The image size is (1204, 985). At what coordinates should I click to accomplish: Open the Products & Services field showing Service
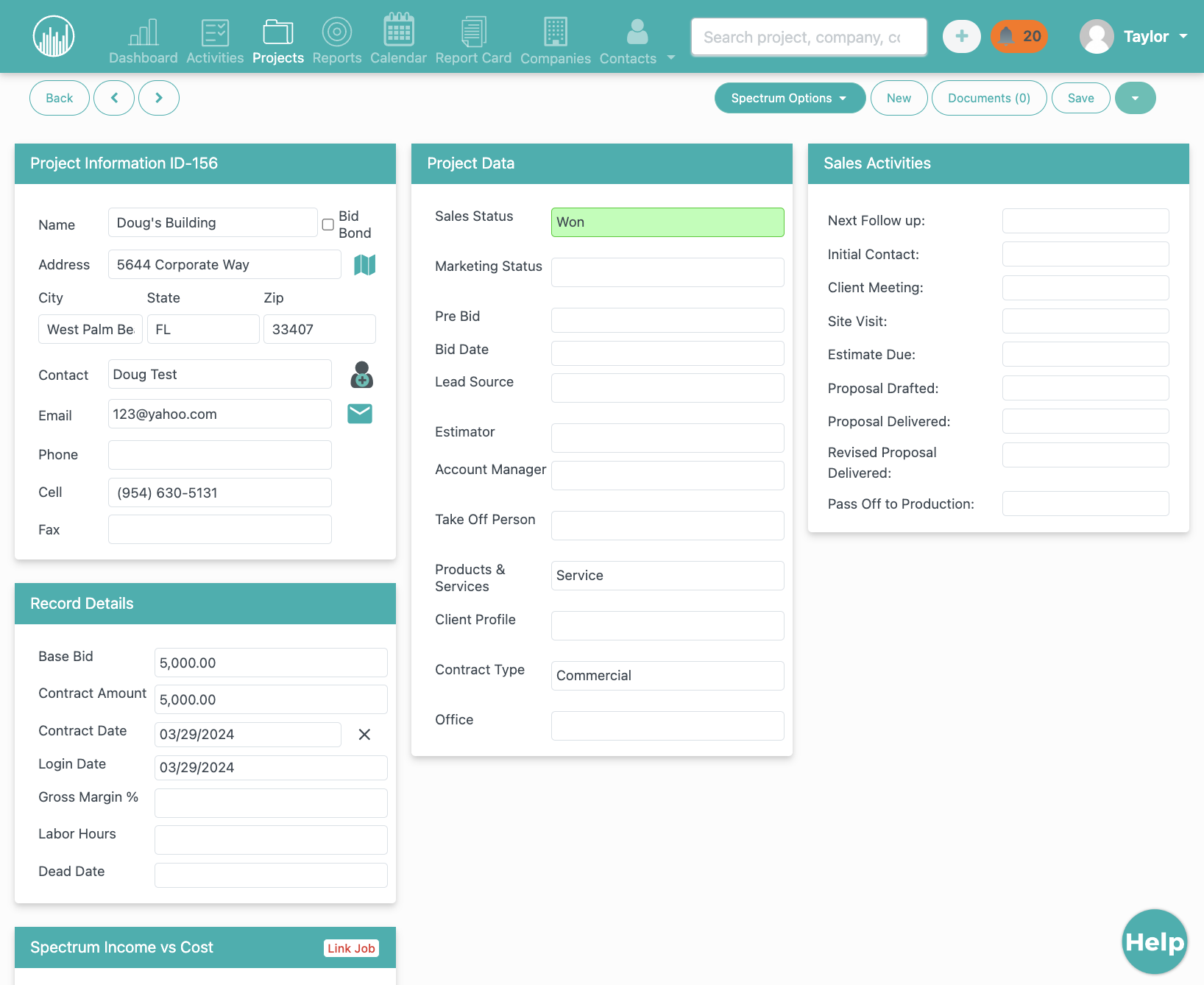click(x=667, y=576)
